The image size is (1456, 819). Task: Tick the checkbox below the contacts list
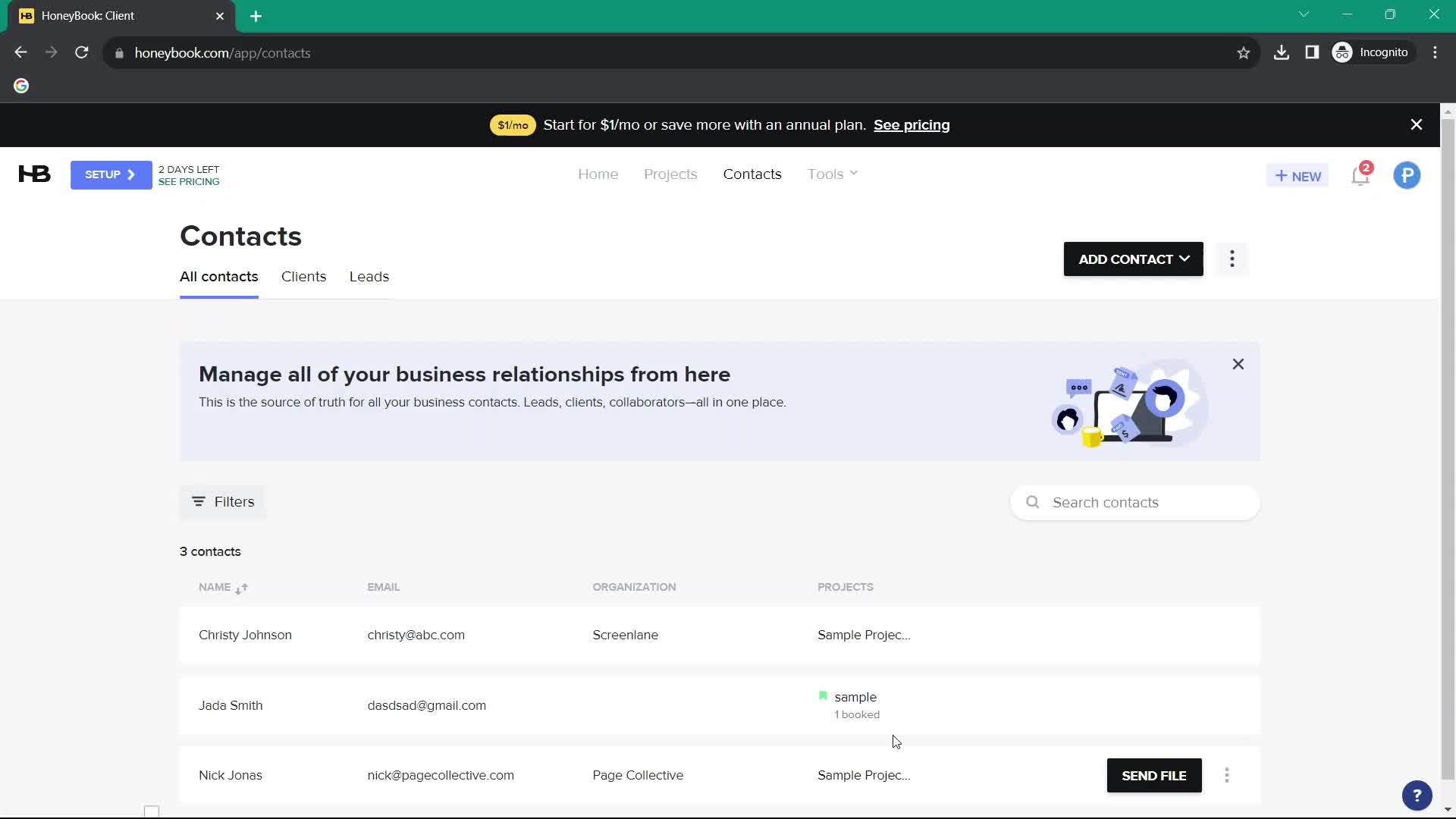(152, 811)
